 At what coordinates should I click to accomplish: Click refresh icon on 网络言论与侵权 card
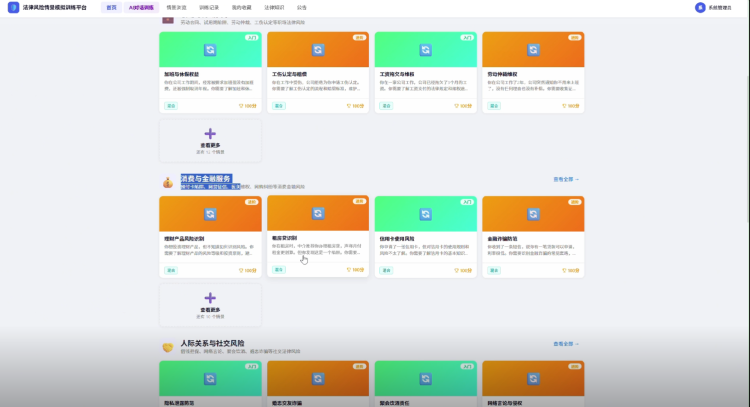coord(533,379)
